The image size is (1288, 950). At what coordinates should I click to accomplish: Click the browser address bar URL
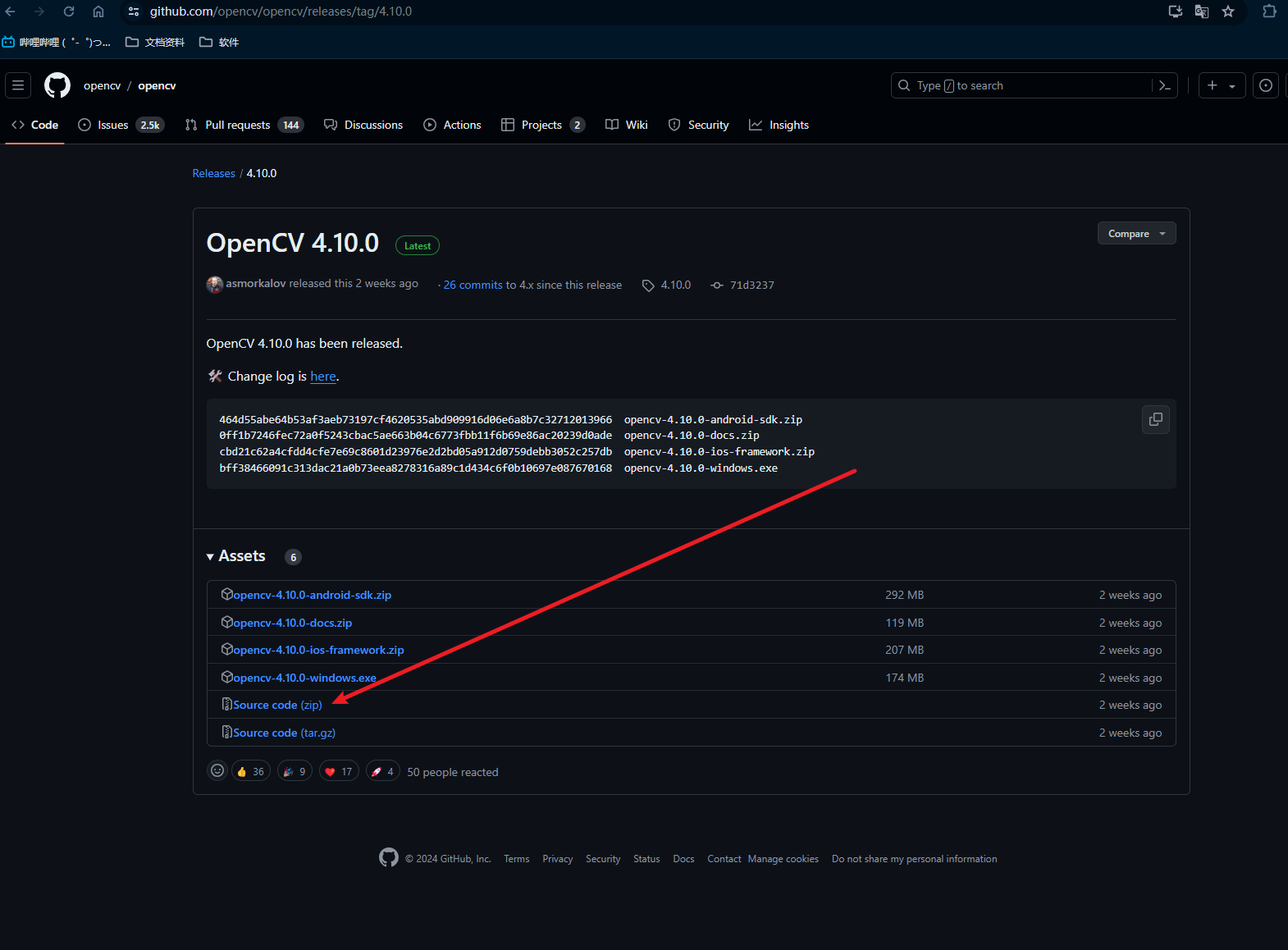(x=281, y=11)
